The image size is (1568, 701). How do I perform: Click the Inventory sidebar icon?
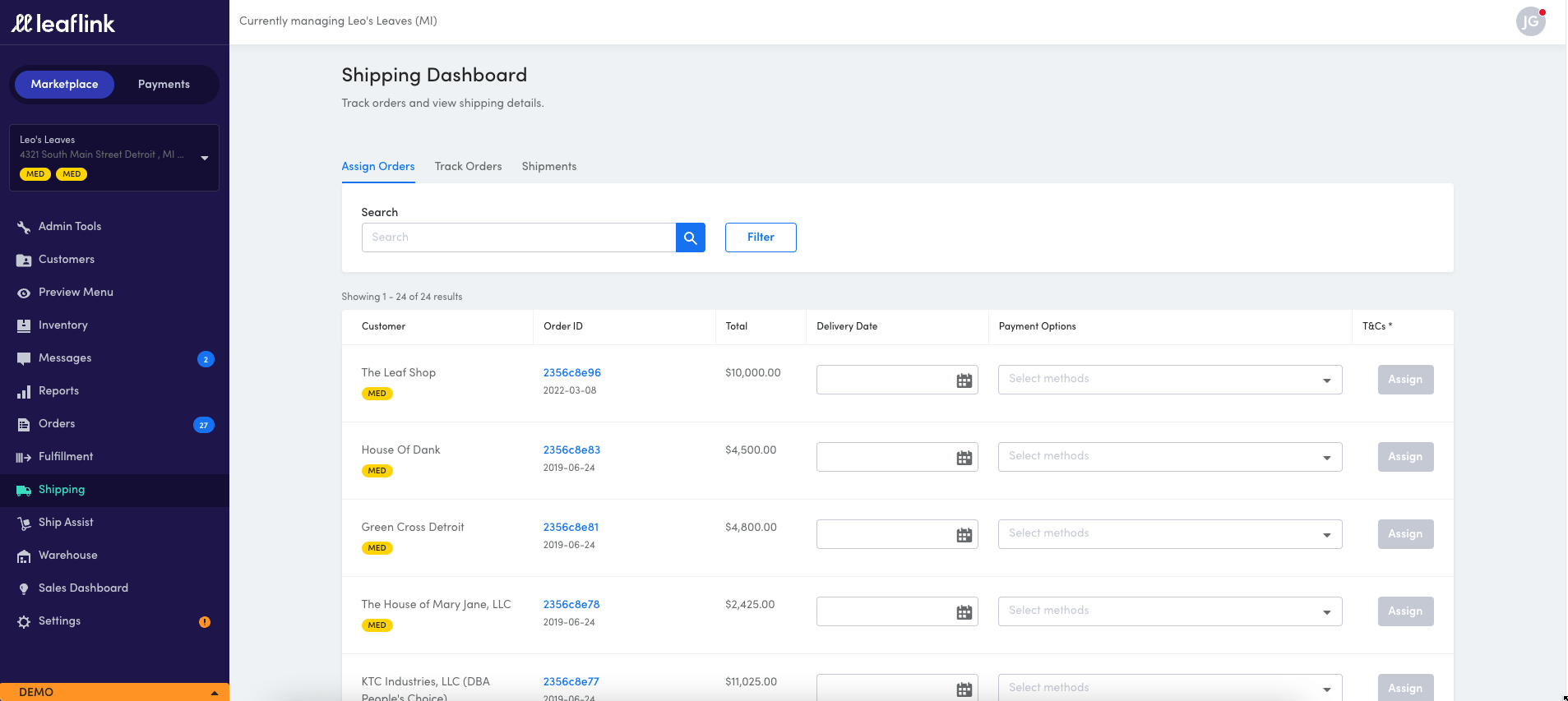24,325
